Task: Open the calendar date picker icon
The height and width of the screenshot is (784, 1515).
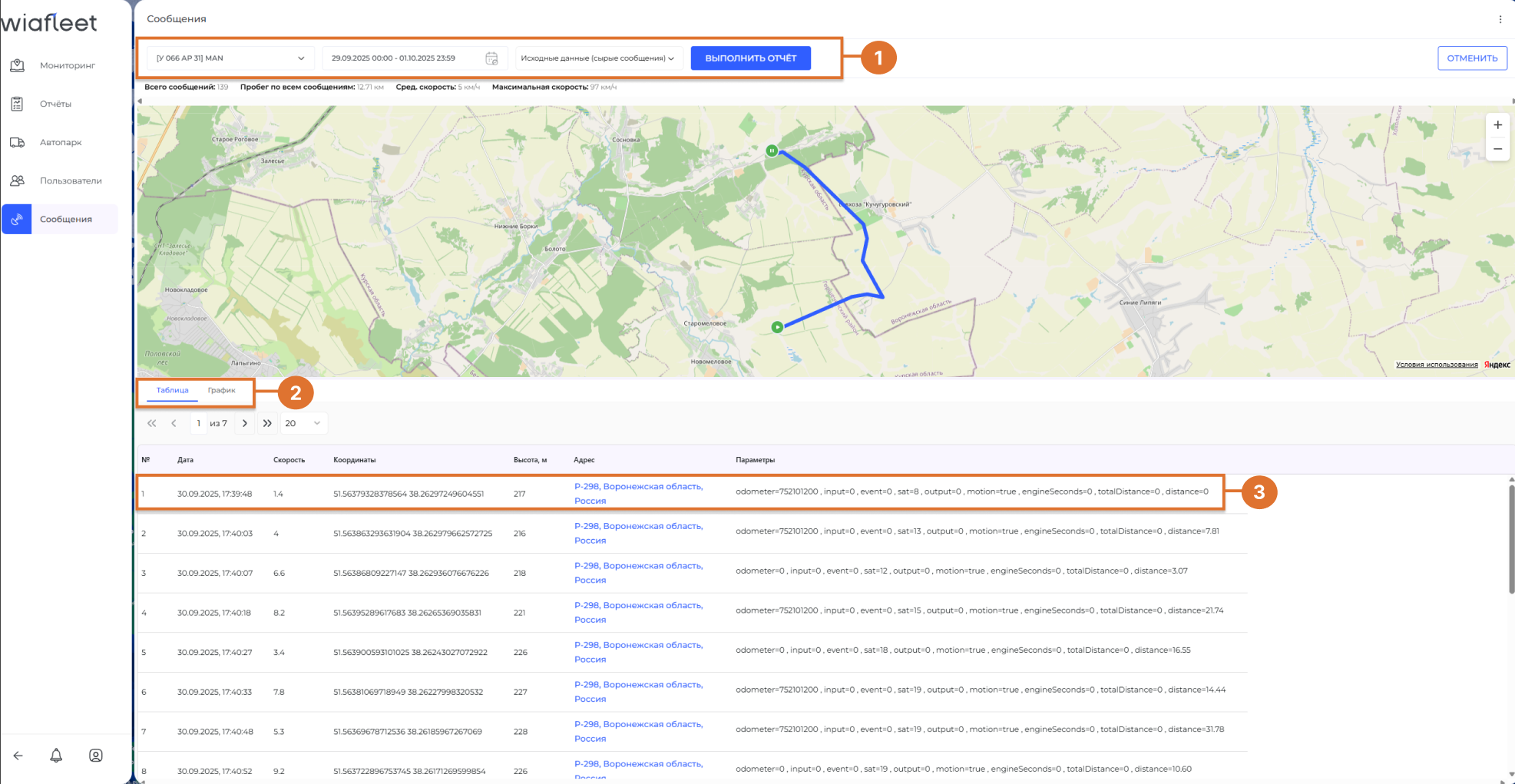Action: click(x=491, y=58)
